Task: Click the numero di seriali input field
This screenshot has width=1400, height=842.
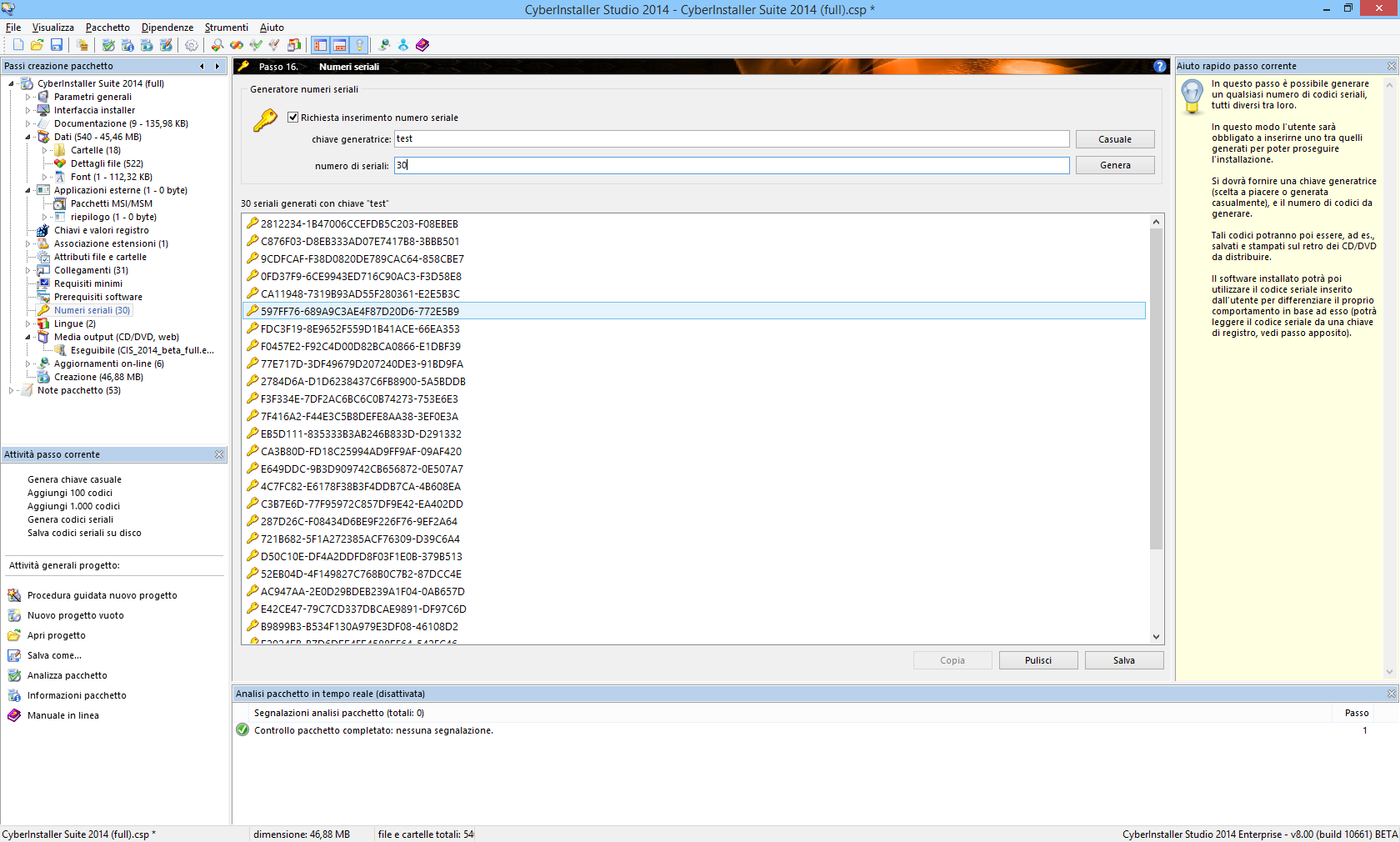Action: click(x=732, y=165)
